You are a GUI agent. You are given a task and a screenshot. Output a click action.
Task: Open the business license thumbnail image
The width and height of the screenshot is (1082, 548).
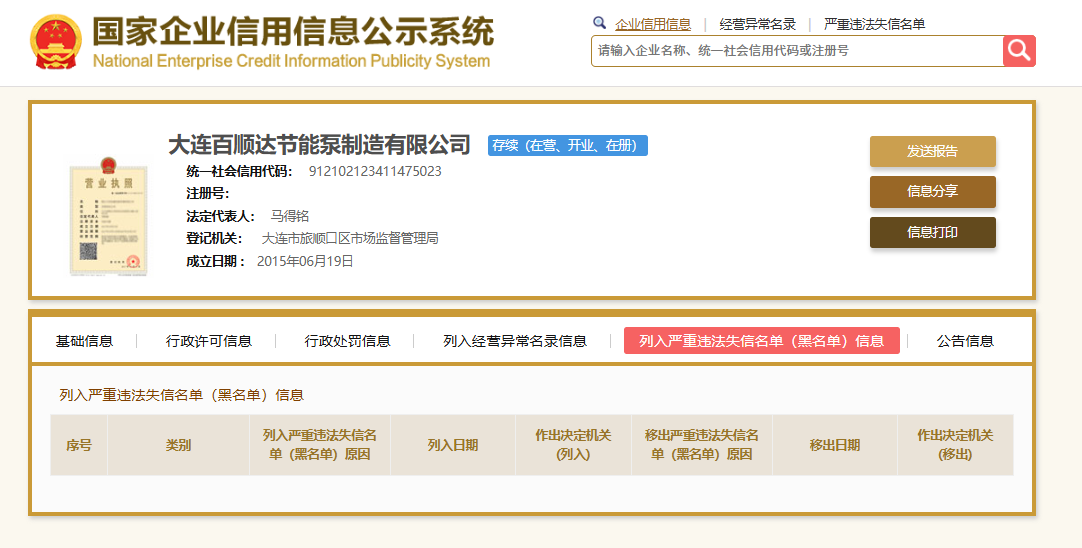[108, 217]
